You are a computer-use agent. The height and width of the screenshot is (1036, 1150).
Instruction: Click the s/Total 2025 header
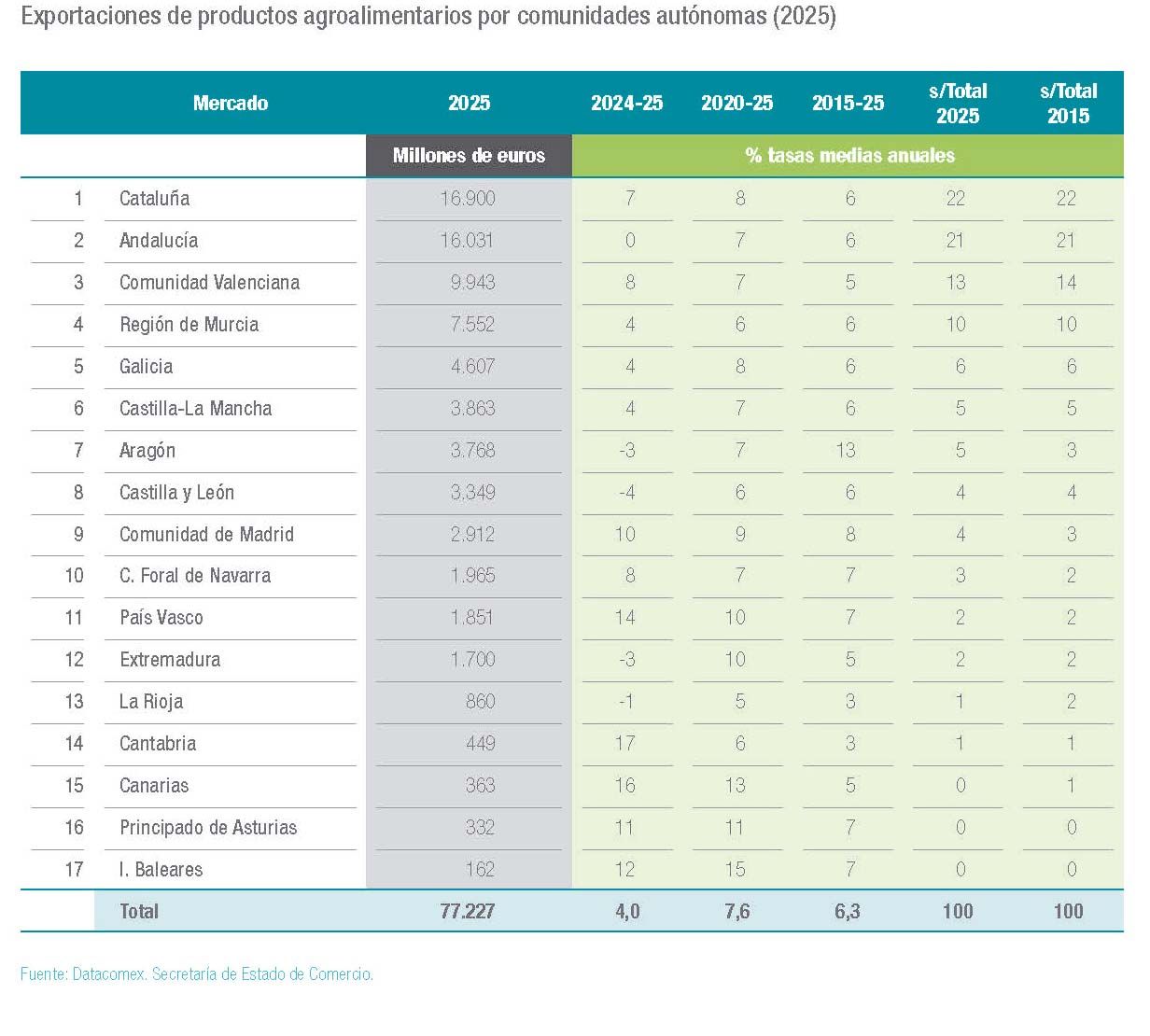pos(958,103)
